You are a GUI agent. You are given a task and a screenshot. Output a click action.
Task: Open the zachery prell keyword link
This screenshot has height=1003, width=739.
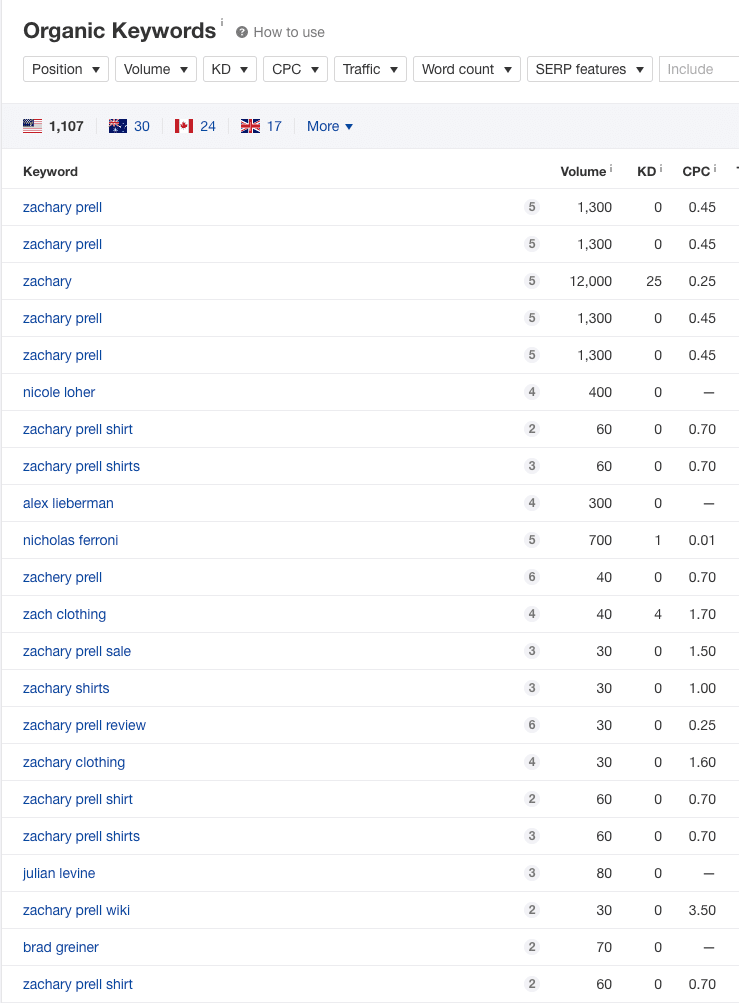(63, 578)
